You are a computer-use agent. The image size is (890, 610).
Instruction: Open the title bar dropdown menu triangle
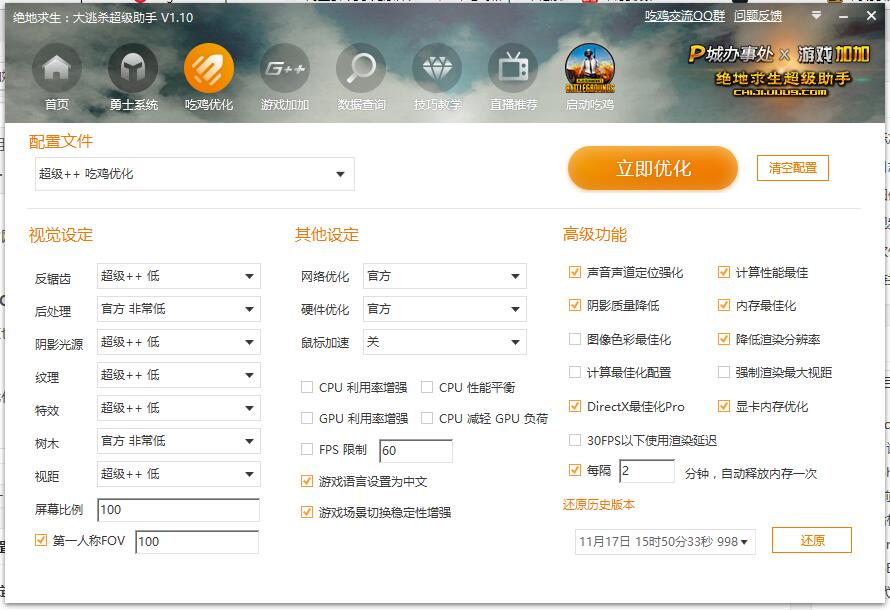[x=816, y=15]
